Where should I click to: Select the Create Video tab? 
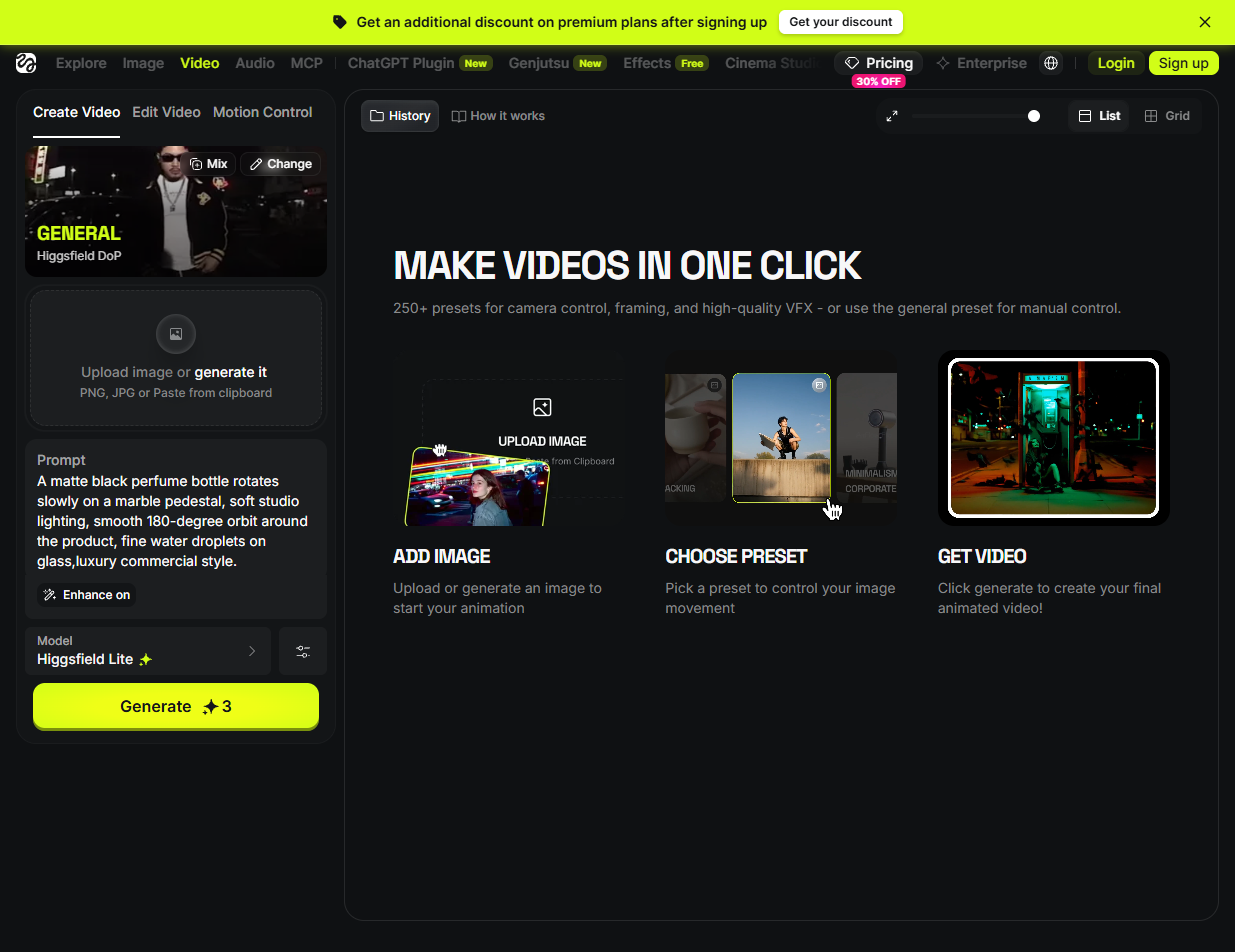77,112
